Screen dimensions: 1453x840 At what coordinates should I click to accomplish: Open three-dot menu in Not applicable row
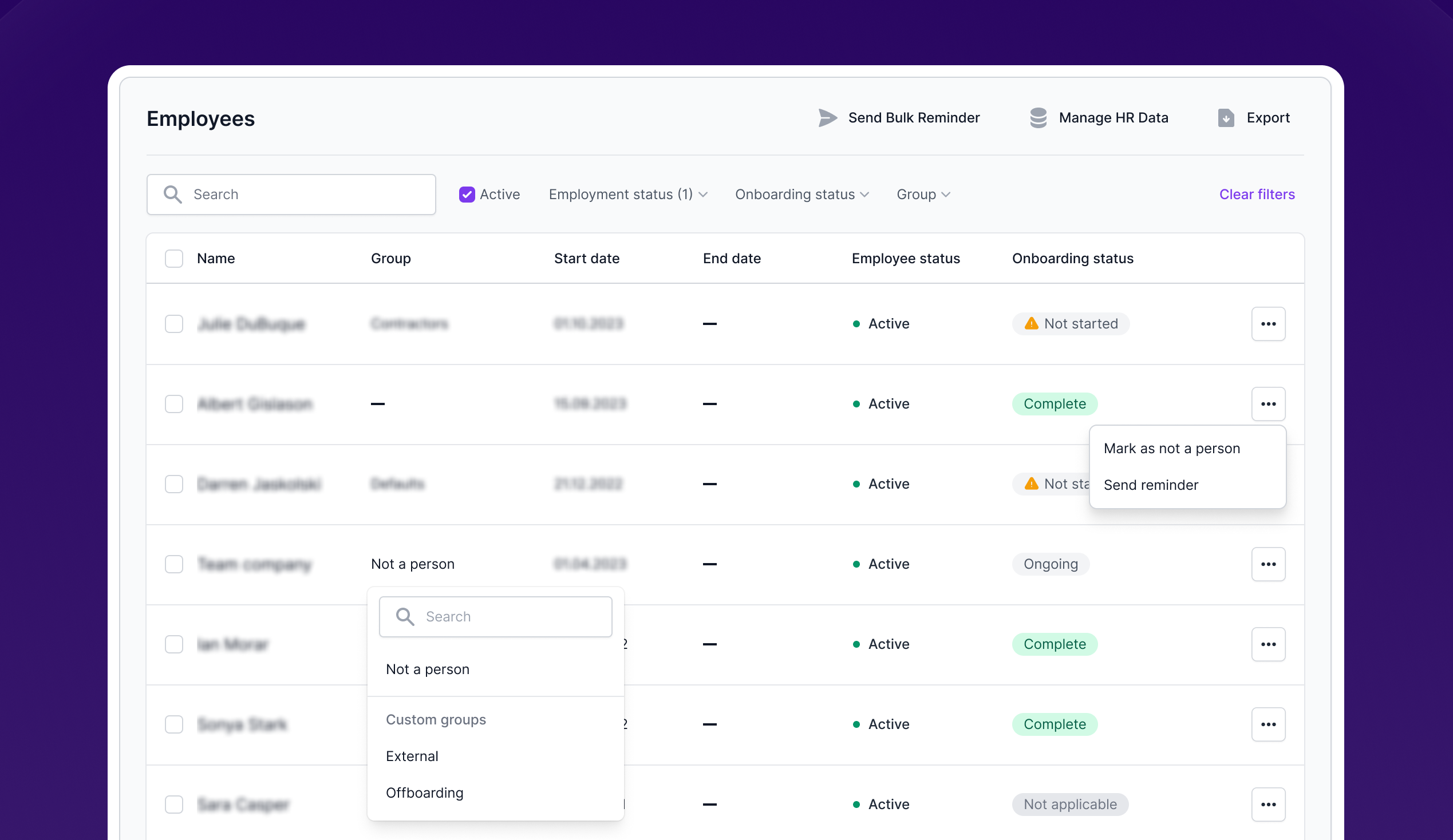(x=1268, y=805)
